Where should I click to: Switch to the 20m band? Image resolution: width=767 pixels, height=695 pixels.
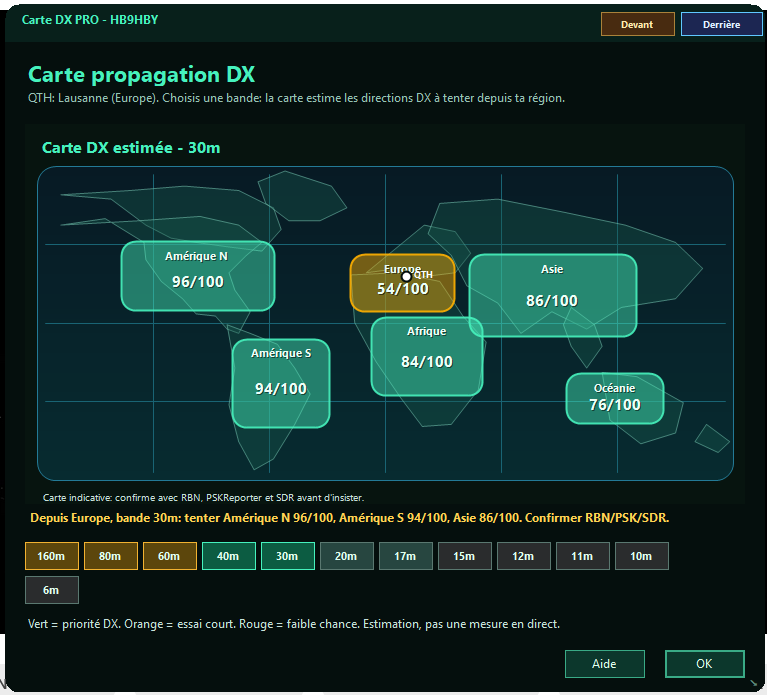(x=347, y=556)
